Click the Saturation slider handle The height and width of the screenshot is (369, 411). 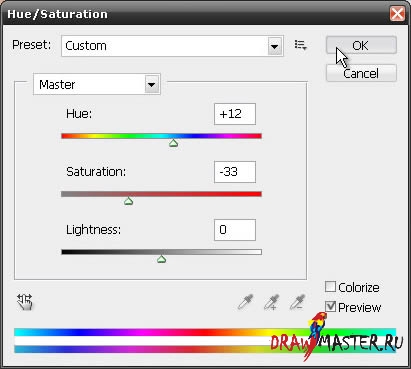pos(128,201)
